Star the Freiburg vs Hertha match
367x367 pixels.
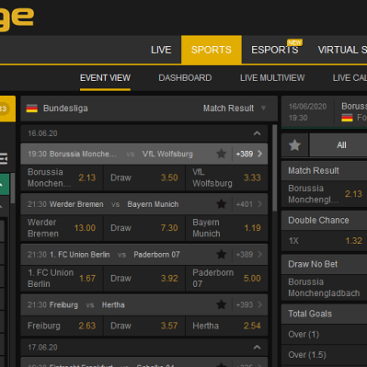[x=221, y=304]
